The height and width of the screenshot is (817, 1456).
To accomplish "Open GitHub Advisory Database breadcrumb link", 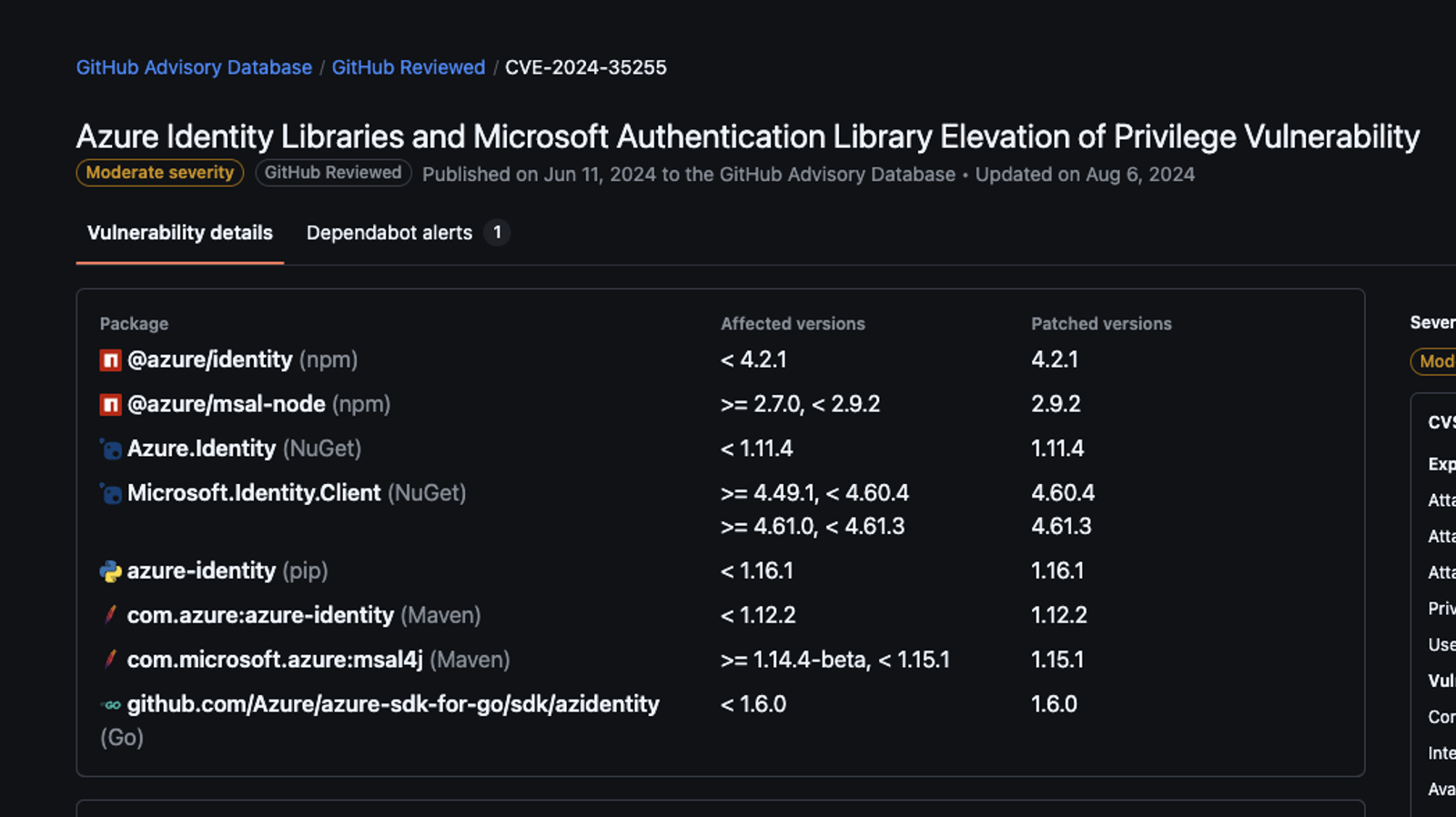I will click(194, 67).
